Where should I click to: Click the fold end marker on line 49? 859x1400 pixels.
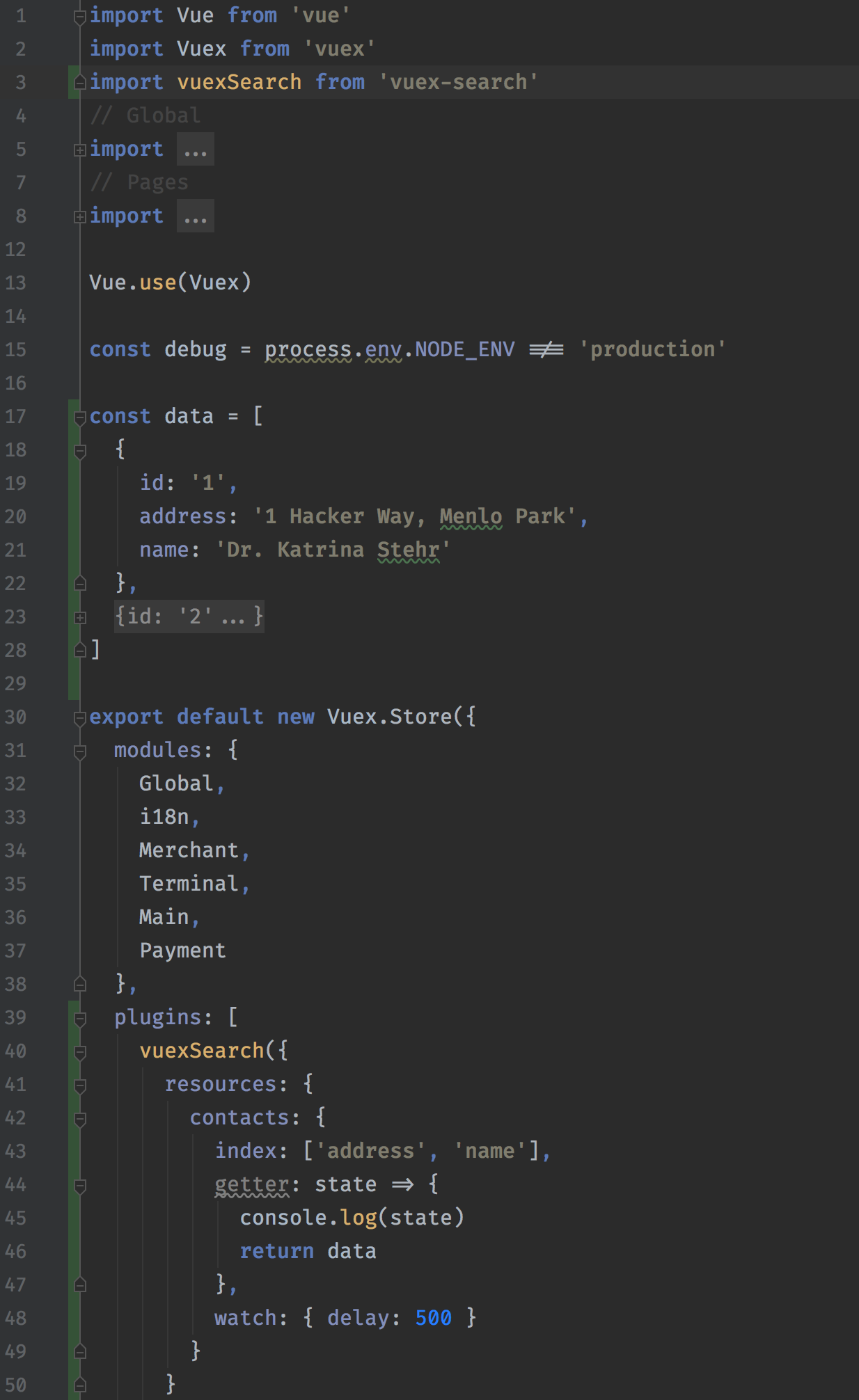click(80, 1352)
